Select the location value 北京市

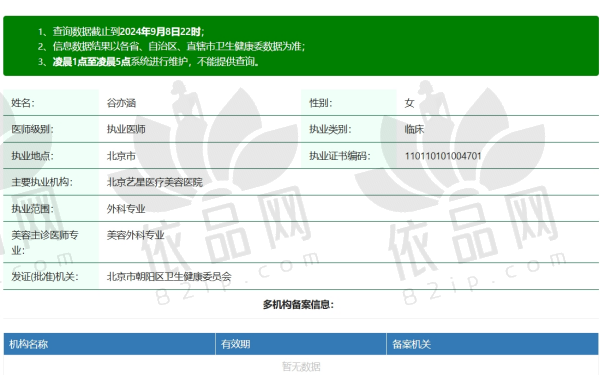point(121,156)
